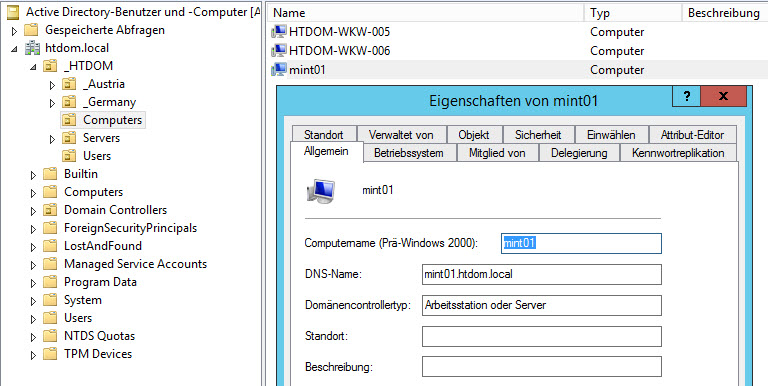Click the Beschreibung input field
This screenshot has height=386, width=768.
542,367
